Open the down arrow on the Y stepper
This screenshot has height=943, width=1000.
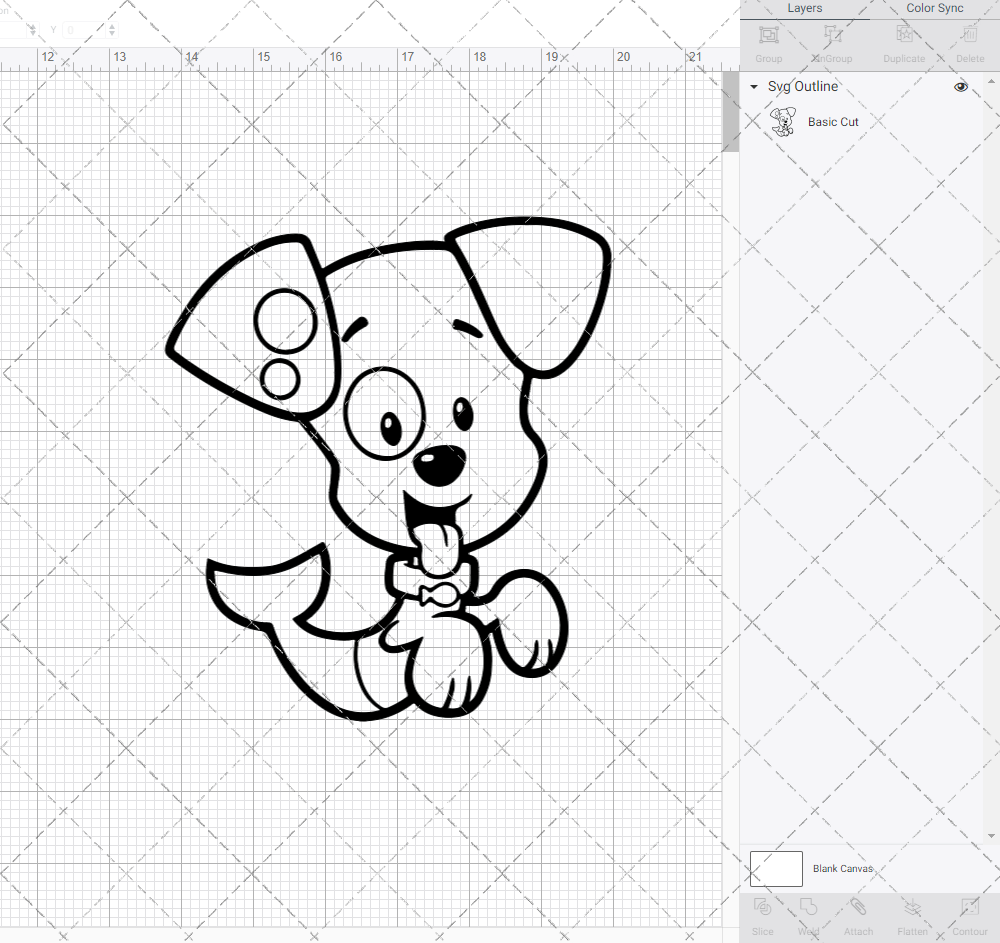click(112, 34)
